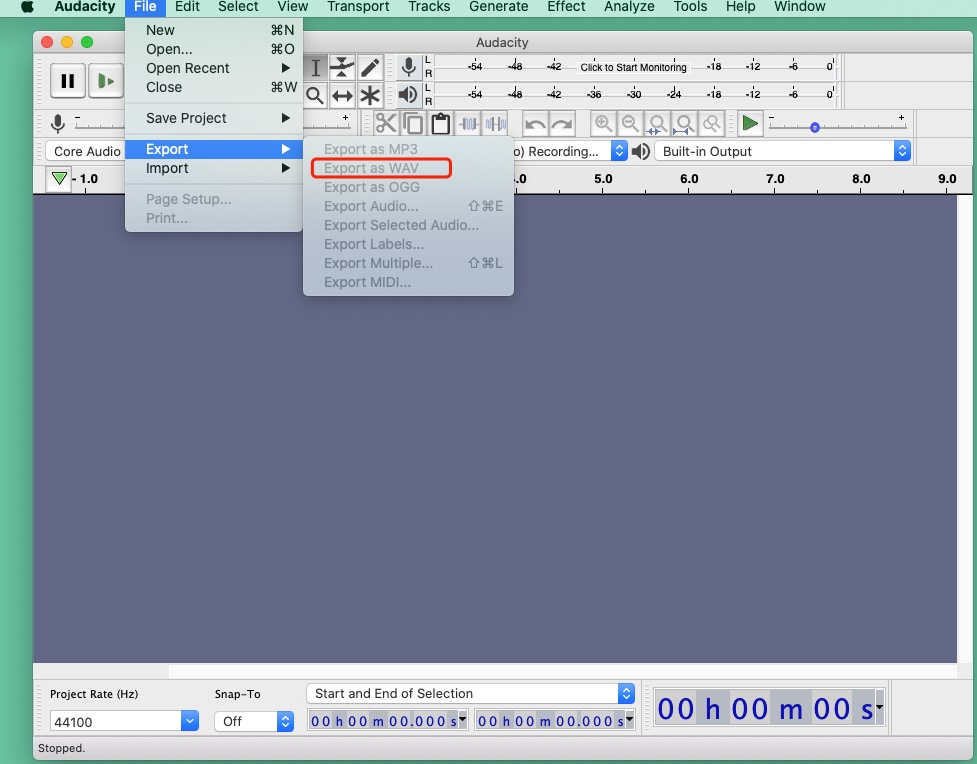
Task: Adjust the playback speed slider handle
Action: click(814, 127)
